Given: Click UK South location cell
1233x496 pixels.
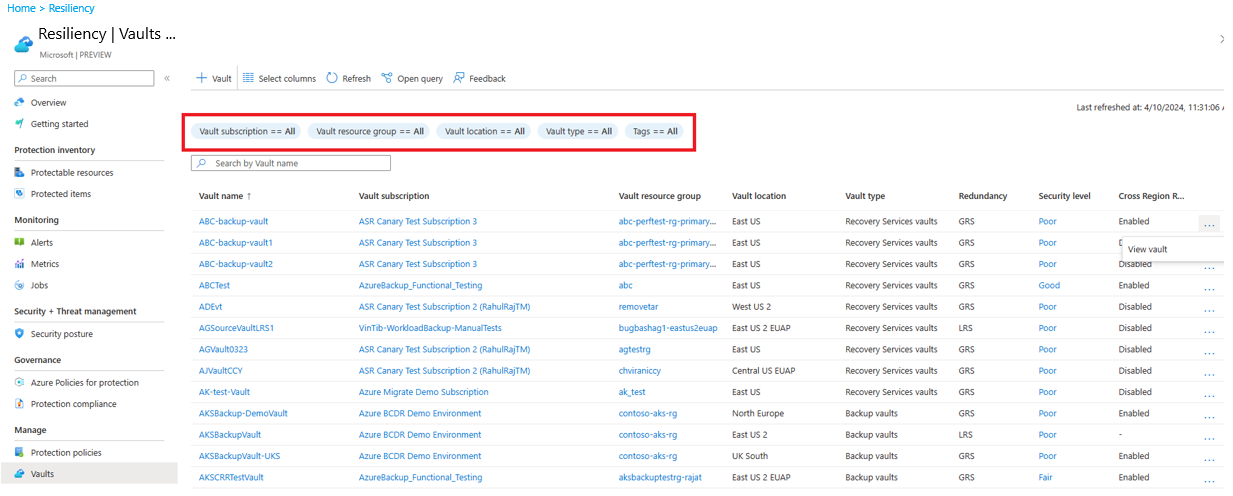Looking at the screenshot, I should (x=752, y=456).
